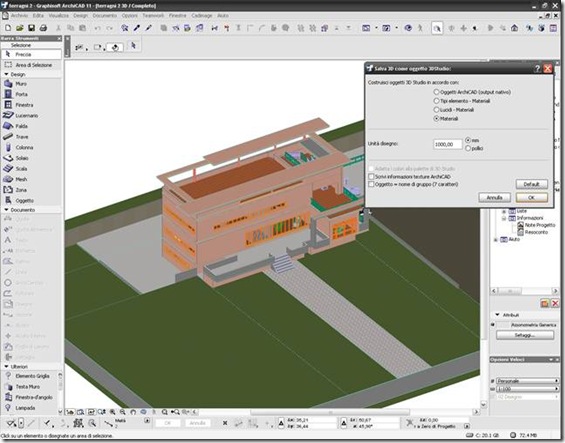This screenshot has height=443, width=565.
Task: Click the syringe inject parameters icon
Action: [x=148, y=28]
